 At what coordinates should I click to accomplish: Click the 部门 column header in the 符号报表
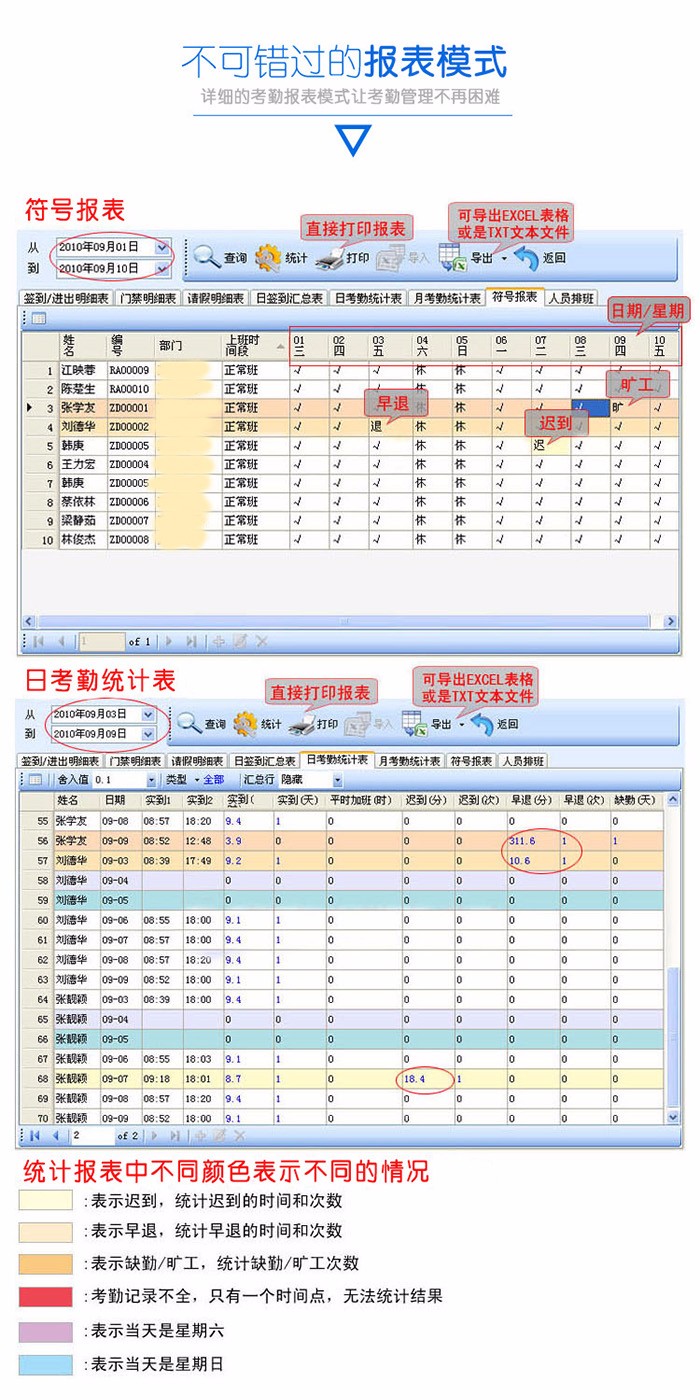click(x=188, y=345)
